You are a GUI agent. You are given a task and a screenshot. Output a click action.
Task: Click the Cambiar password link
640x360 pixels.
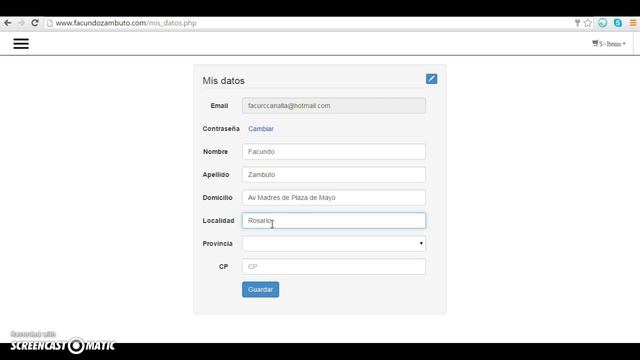261,129
